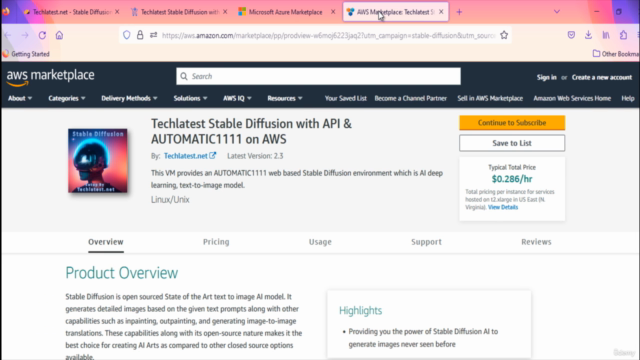The image size is (640, 360).
Task: Expand the Categories menu
Action: (67, 98)
